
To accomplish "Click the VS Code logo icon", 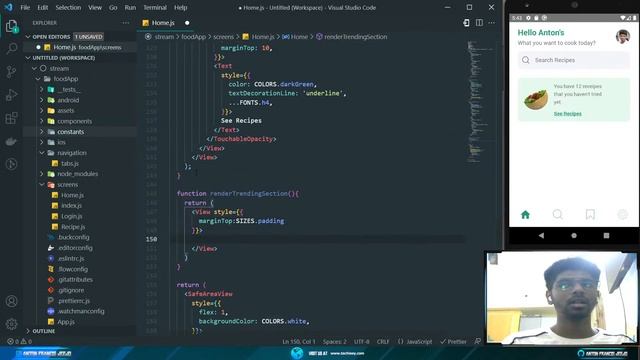I will point(8,7).
